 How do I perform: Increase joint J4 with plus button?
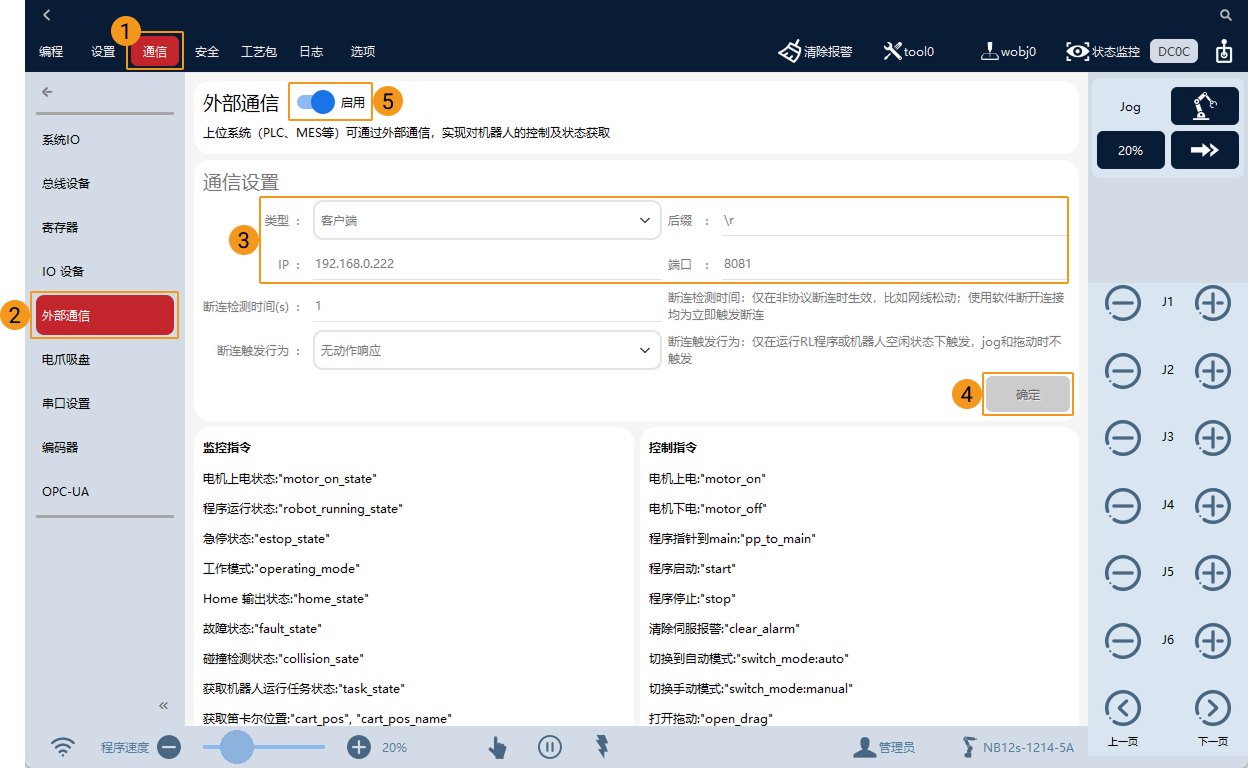(x=1213, y=505)
